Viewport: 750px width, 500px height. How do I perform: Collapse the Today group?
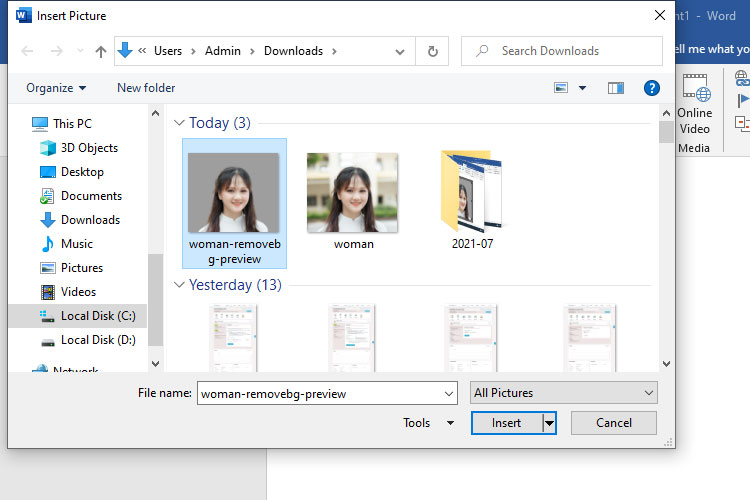pos(180,123)
